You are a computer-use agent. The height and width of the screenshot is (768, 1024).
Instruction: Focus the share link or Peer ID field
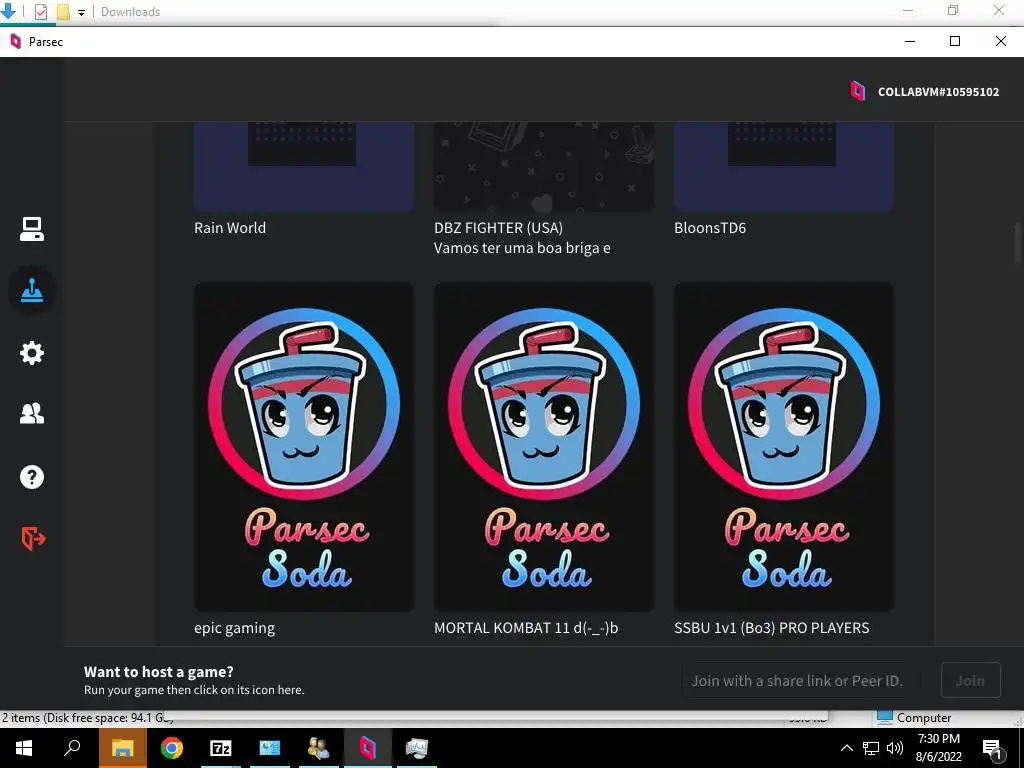(x=802, y=680)
